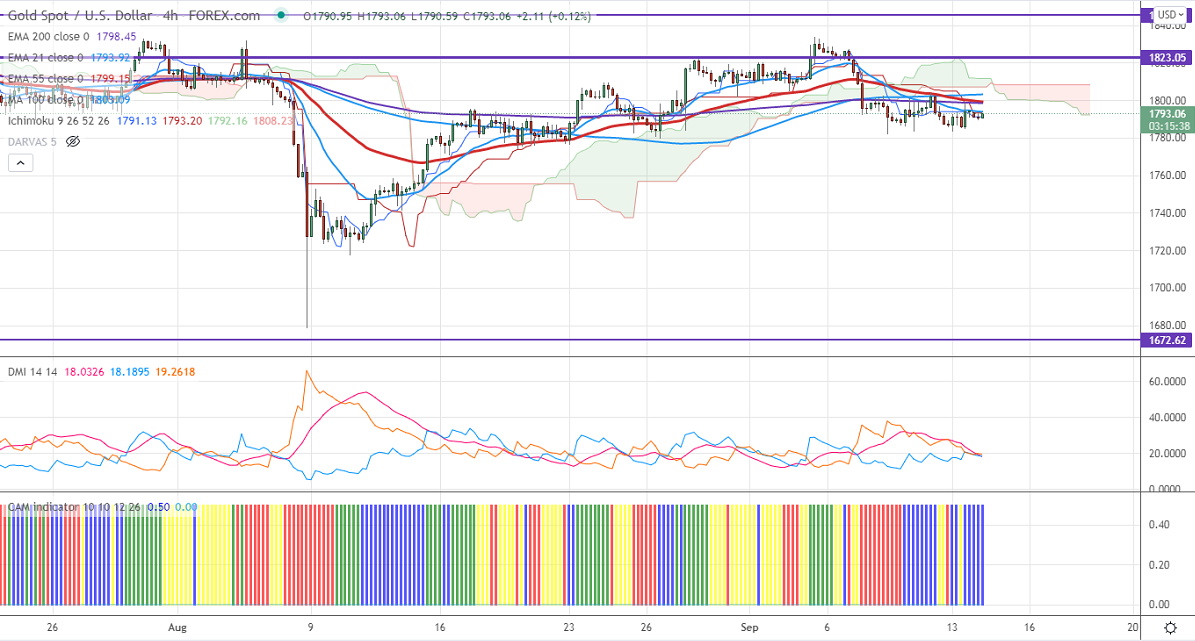1195x641 pixels.
Task: Click the 60.0000 DMI axis label
Action: click(1168, 381)
